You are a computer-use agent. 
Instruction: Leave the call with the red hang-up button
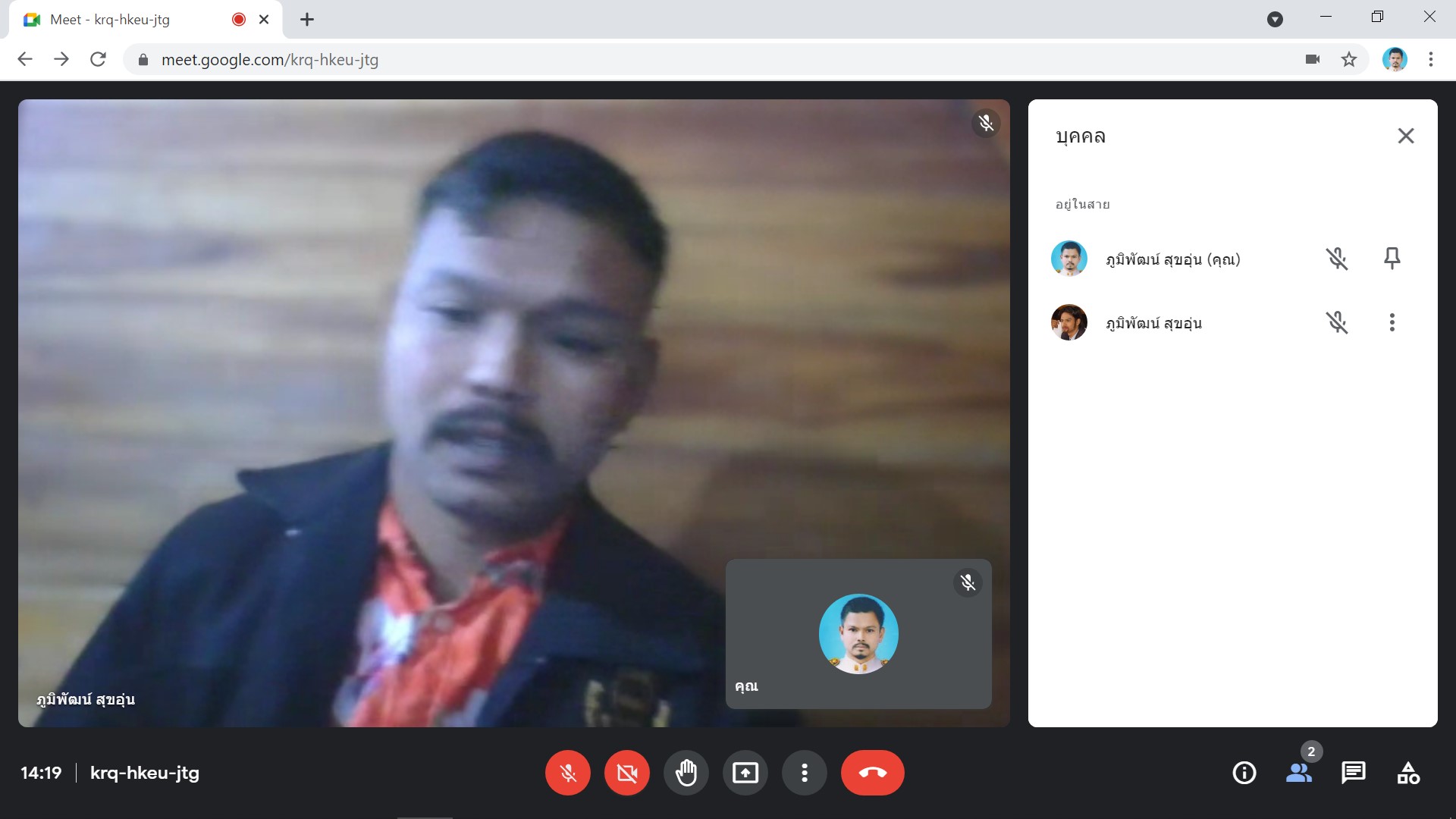pyautogui.click(x=872, y=773)
